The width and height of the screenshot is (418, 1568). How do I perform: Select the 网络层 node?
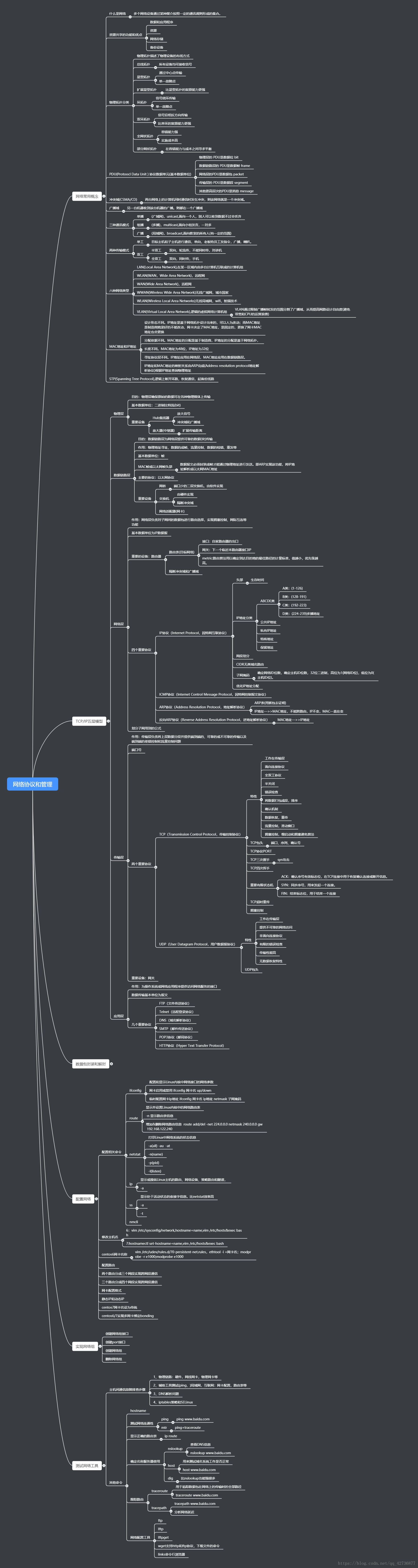(x=119, y=624)
